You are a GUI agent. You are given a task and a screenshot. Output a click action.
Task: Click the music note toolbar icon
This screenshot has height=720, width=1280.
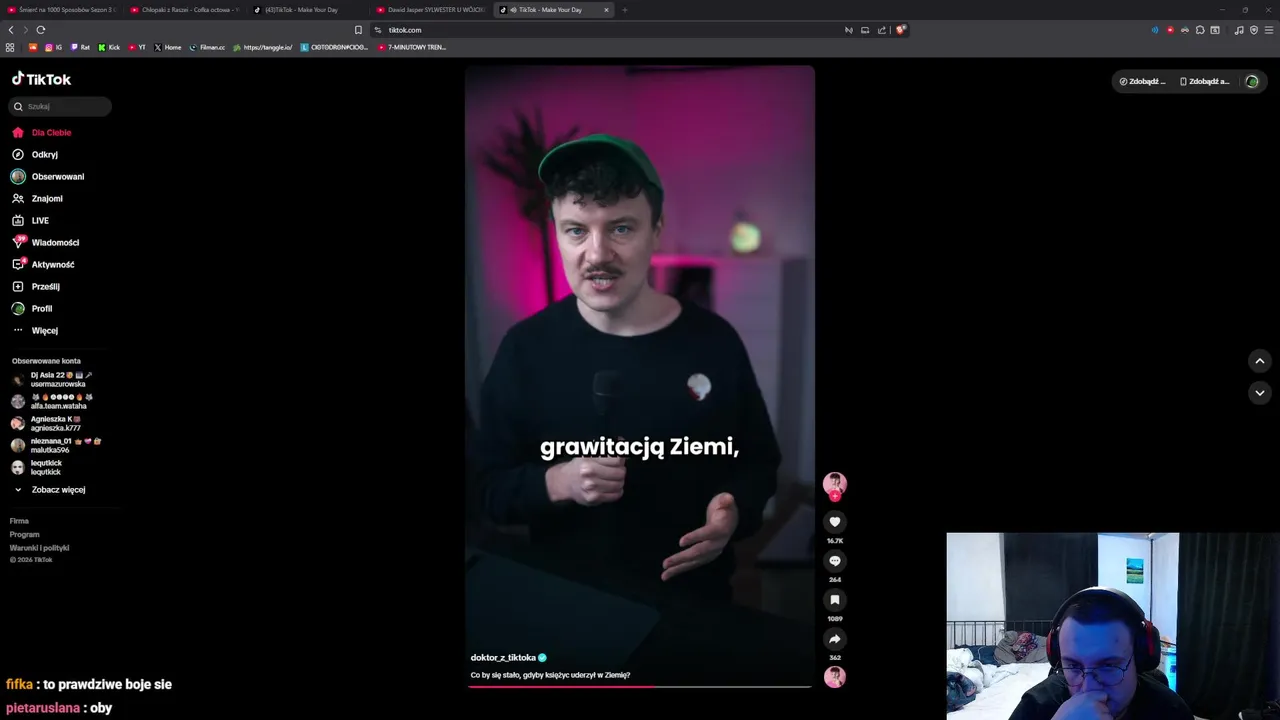pyautogui.click(x=1239, y=30)
